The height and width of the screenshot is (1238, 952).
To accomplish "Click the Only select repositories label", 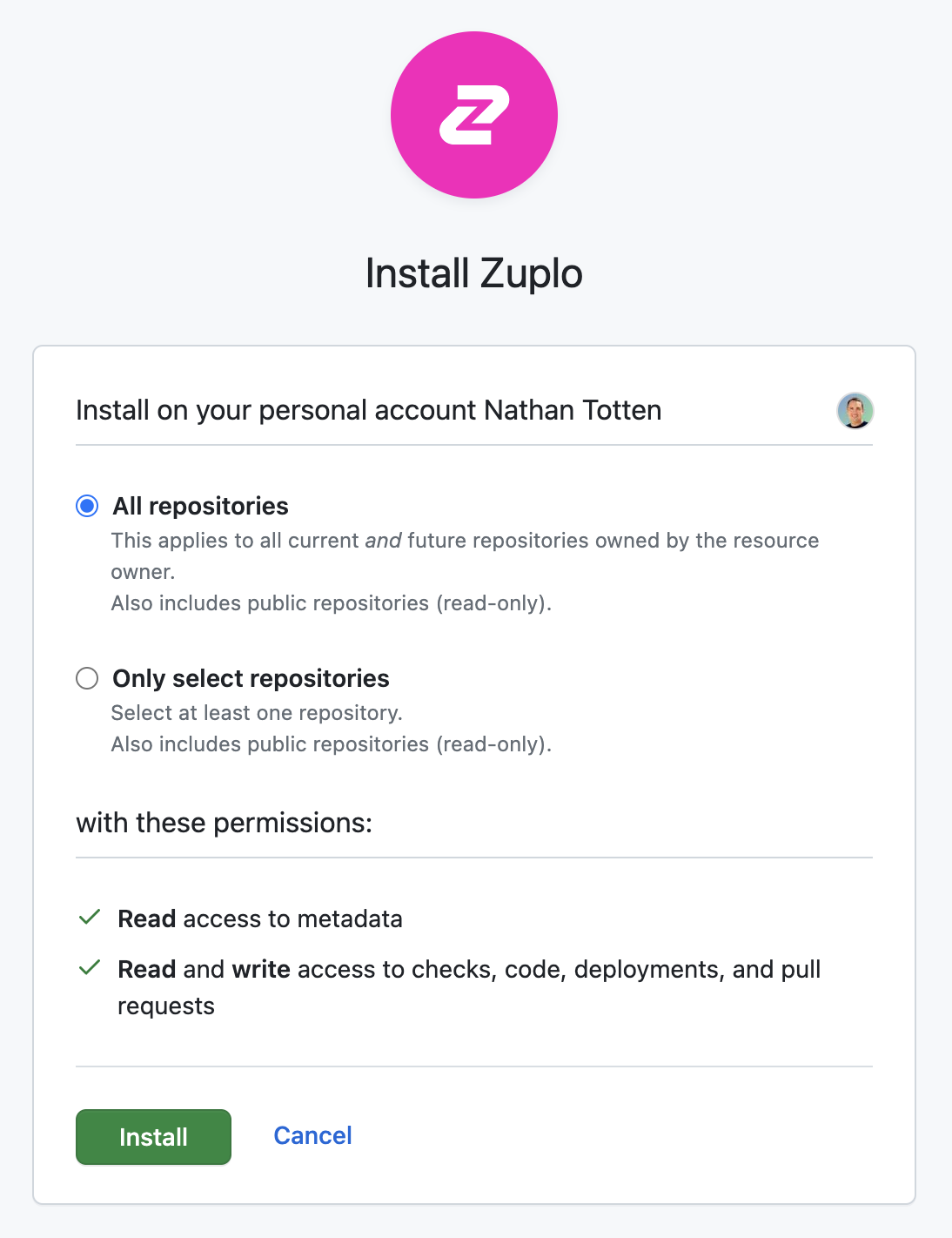I will pos(251,678).
